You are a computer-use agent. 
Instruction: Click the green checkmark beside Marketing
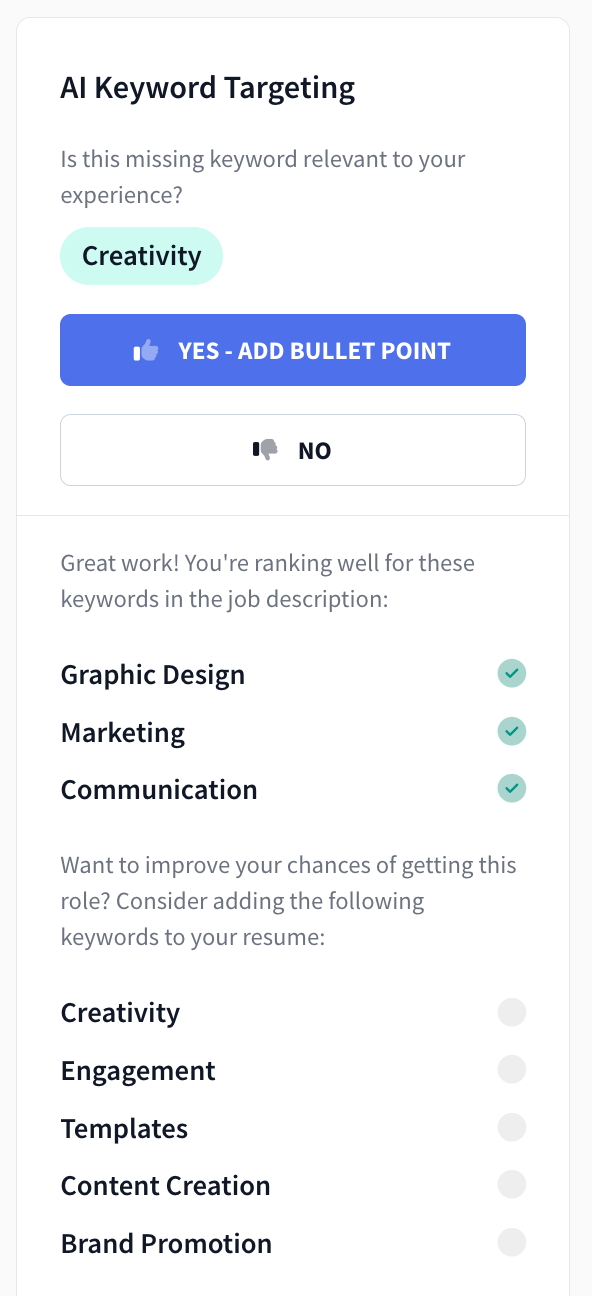[x=511, y=731]
